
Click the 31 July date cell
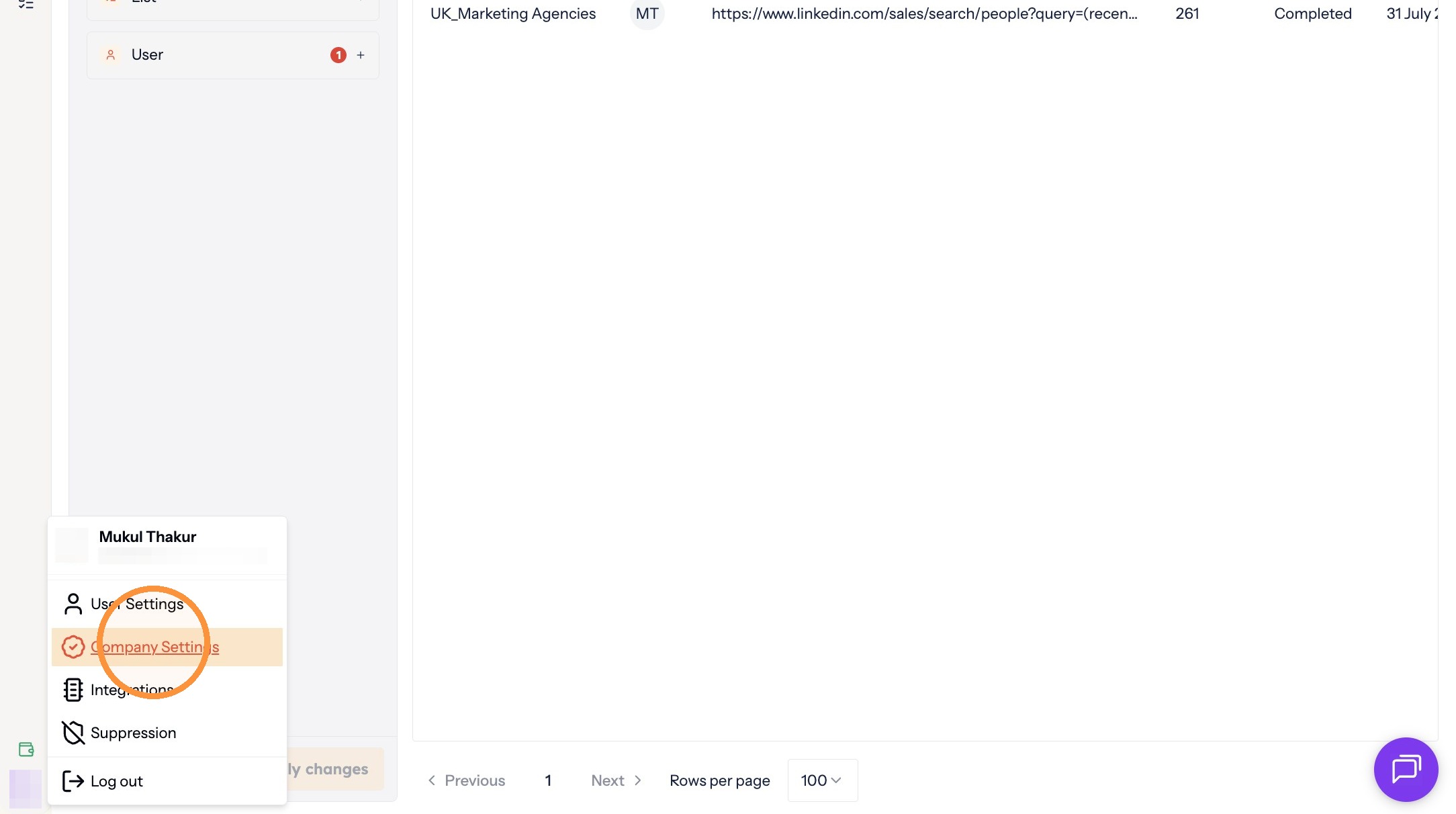(1412, 13)
